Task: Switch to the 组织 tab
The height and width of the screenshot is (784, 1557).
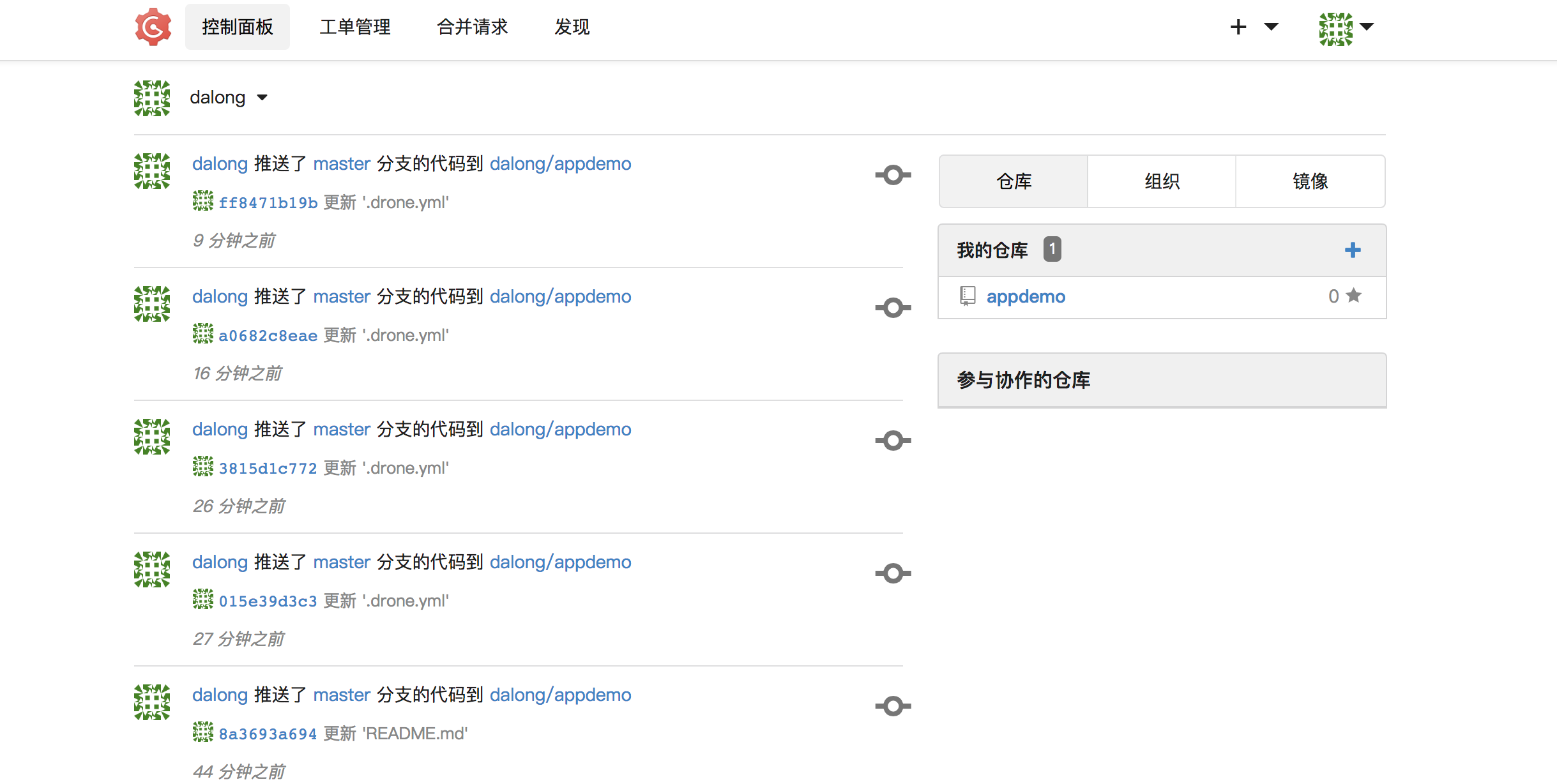Action: coord(1162,181)
